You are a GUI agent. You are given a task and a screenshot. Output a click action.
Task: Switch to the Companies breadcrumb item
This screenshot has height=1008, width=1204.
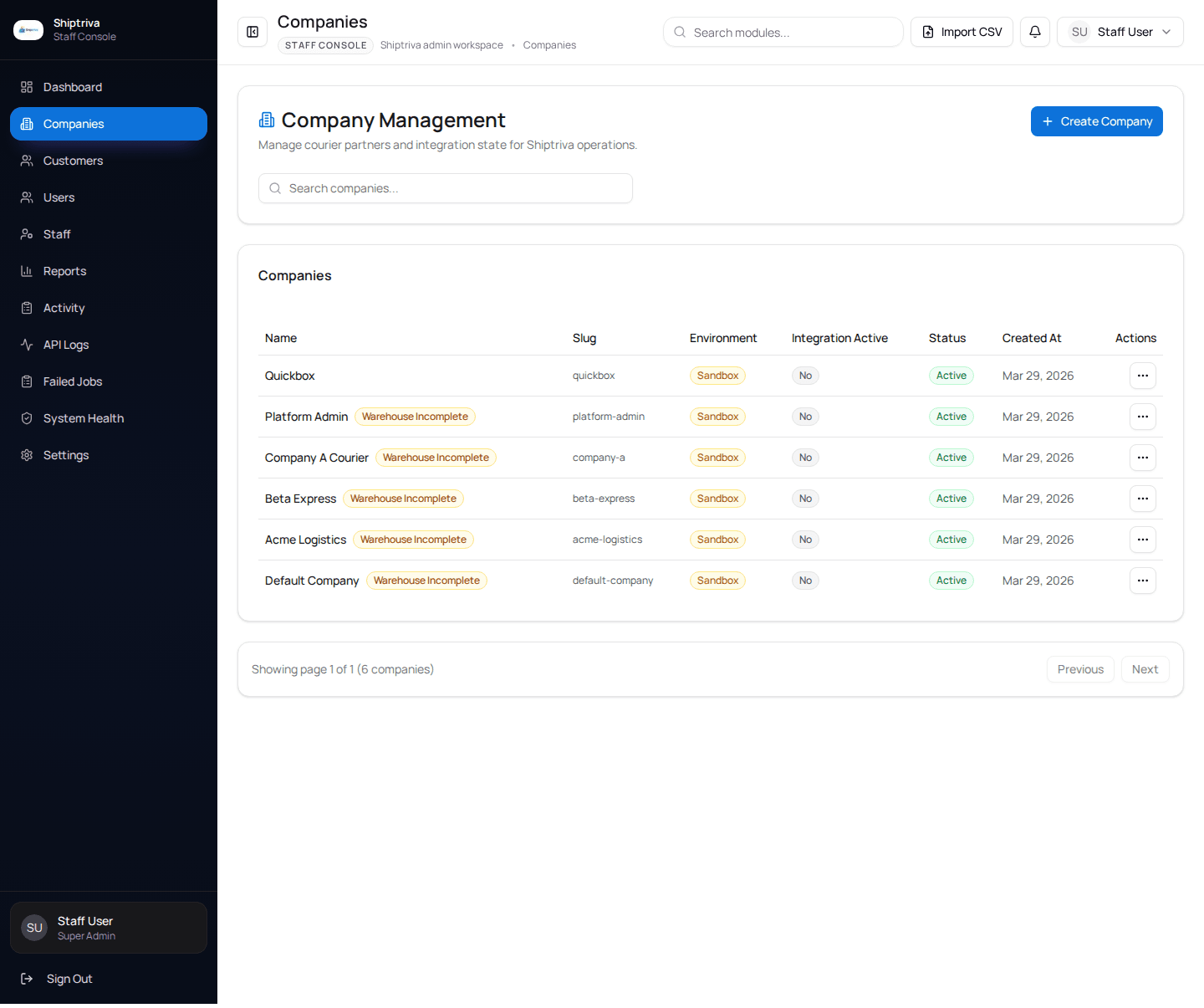(x=549, y=44)
